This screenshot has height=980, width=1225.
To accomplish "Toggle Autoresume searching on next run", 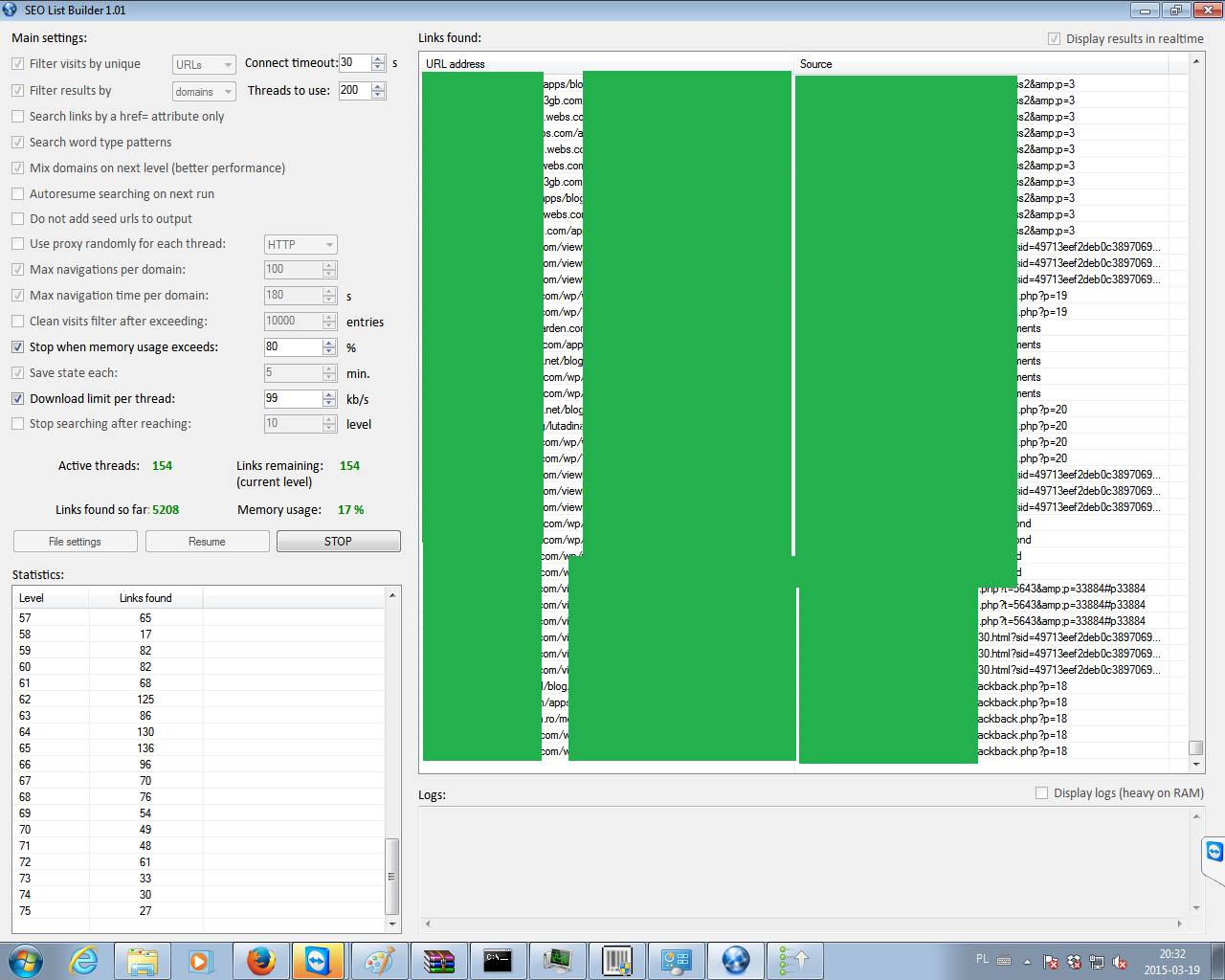I will pyautogui.click(x=18, y=194).
